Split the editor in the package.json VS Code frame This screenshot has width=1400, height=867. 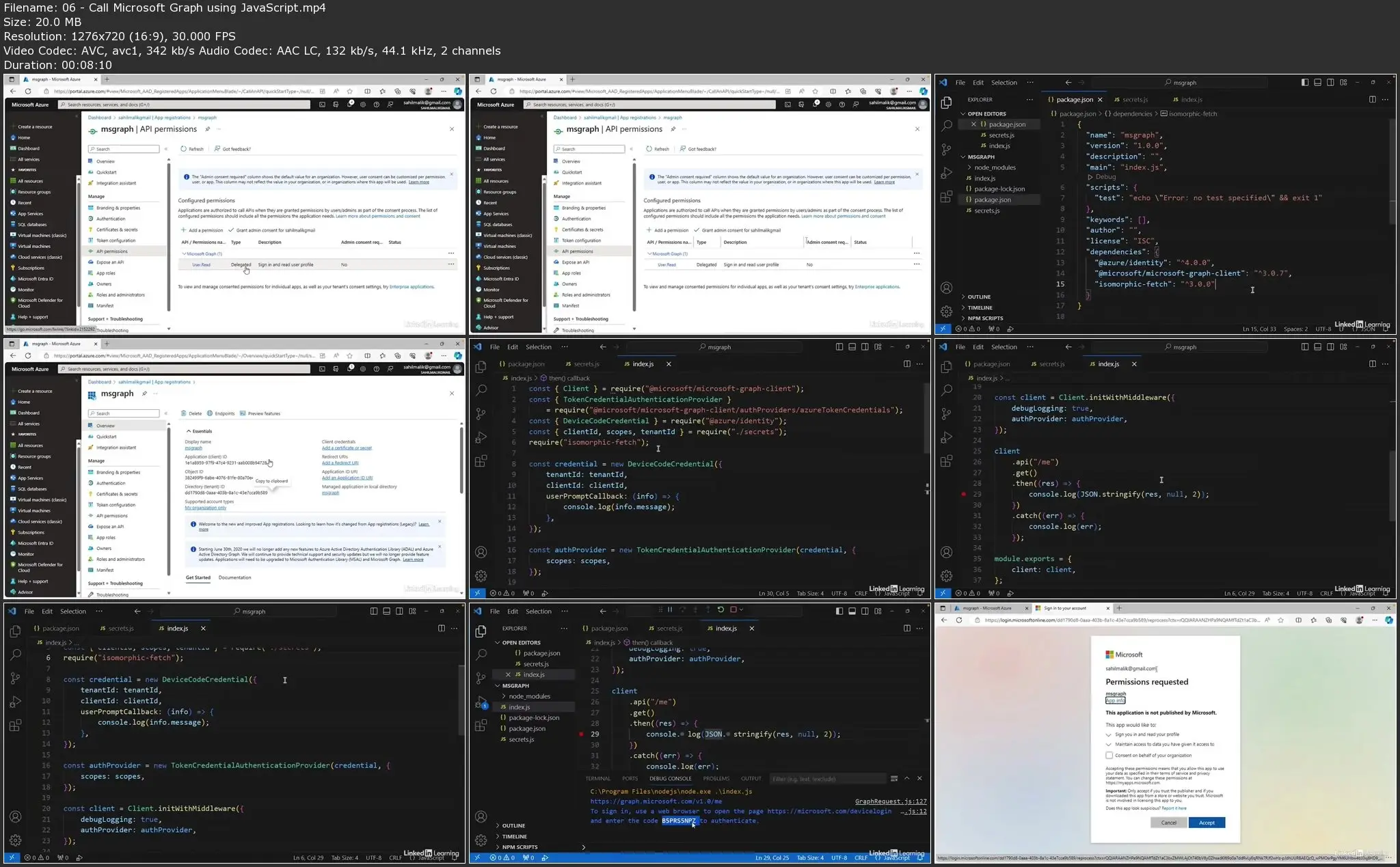[1372, 100]
